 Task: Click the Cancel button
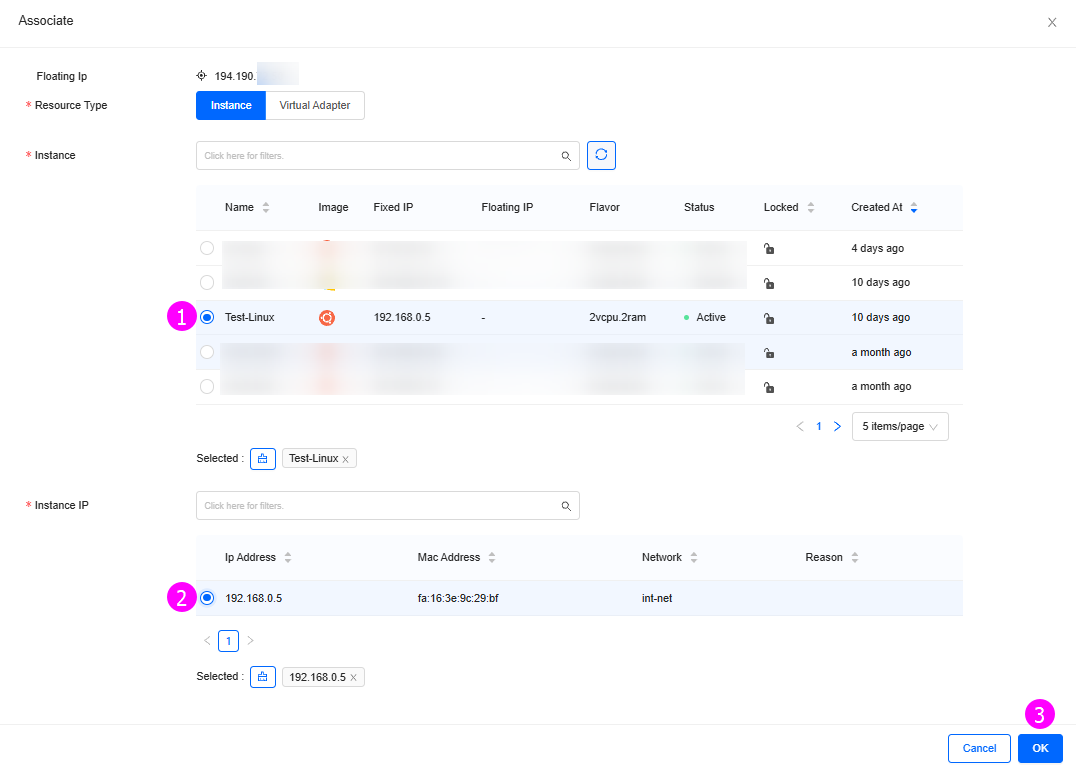click(979, 748)
